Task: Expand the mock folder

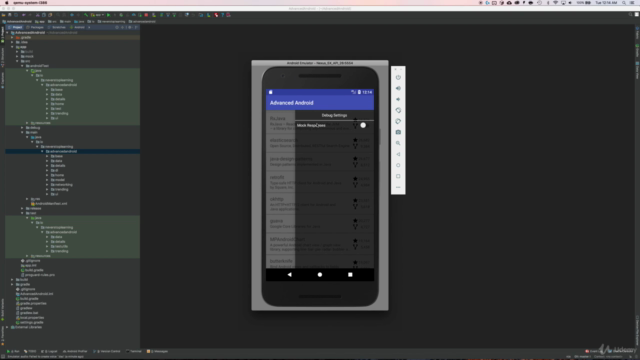Action: pos(17,56)
